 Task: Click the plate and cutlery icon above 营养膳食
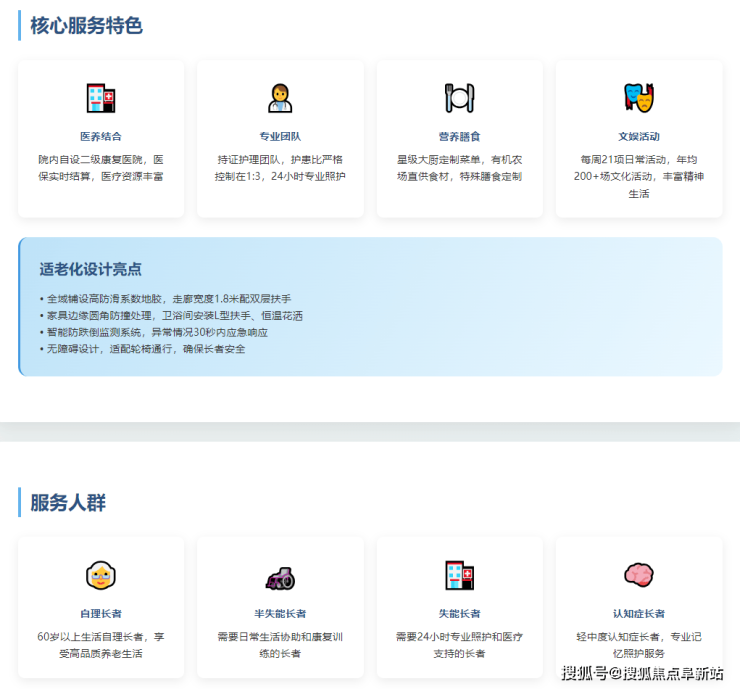click(459, 98)
